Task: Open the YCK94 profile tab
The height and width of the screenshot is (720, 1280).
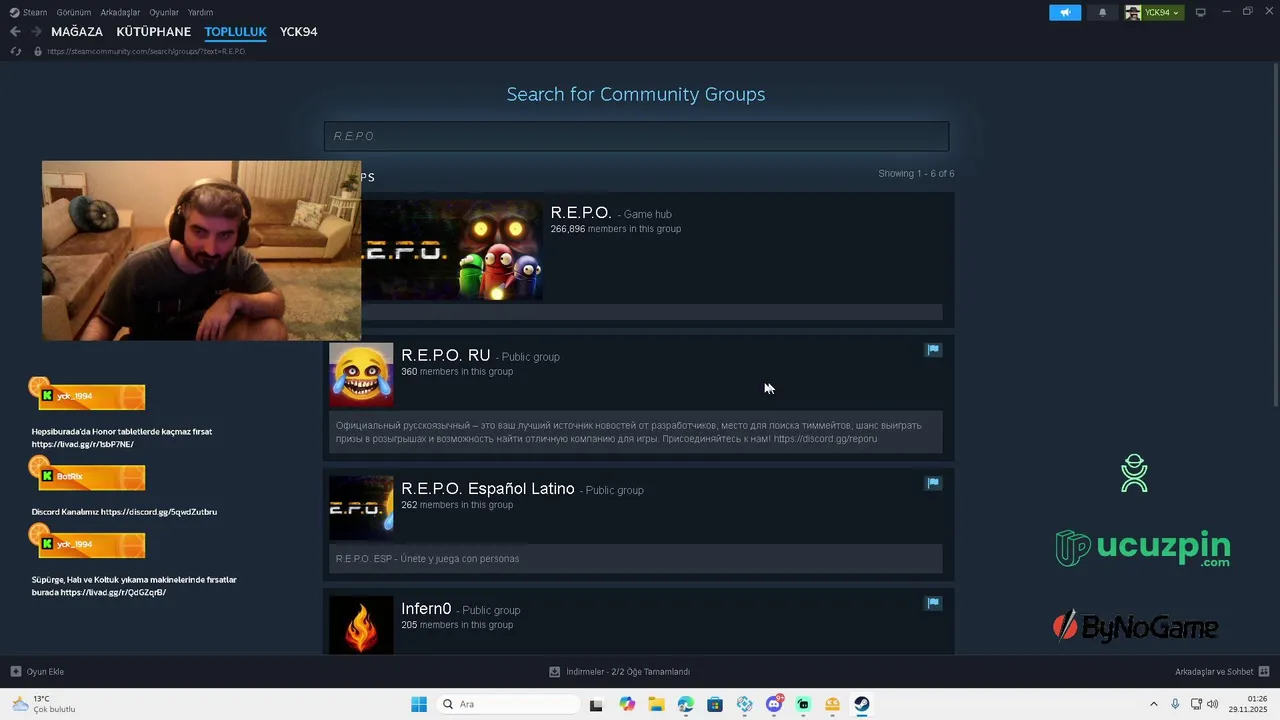Action: click(299, 32)
